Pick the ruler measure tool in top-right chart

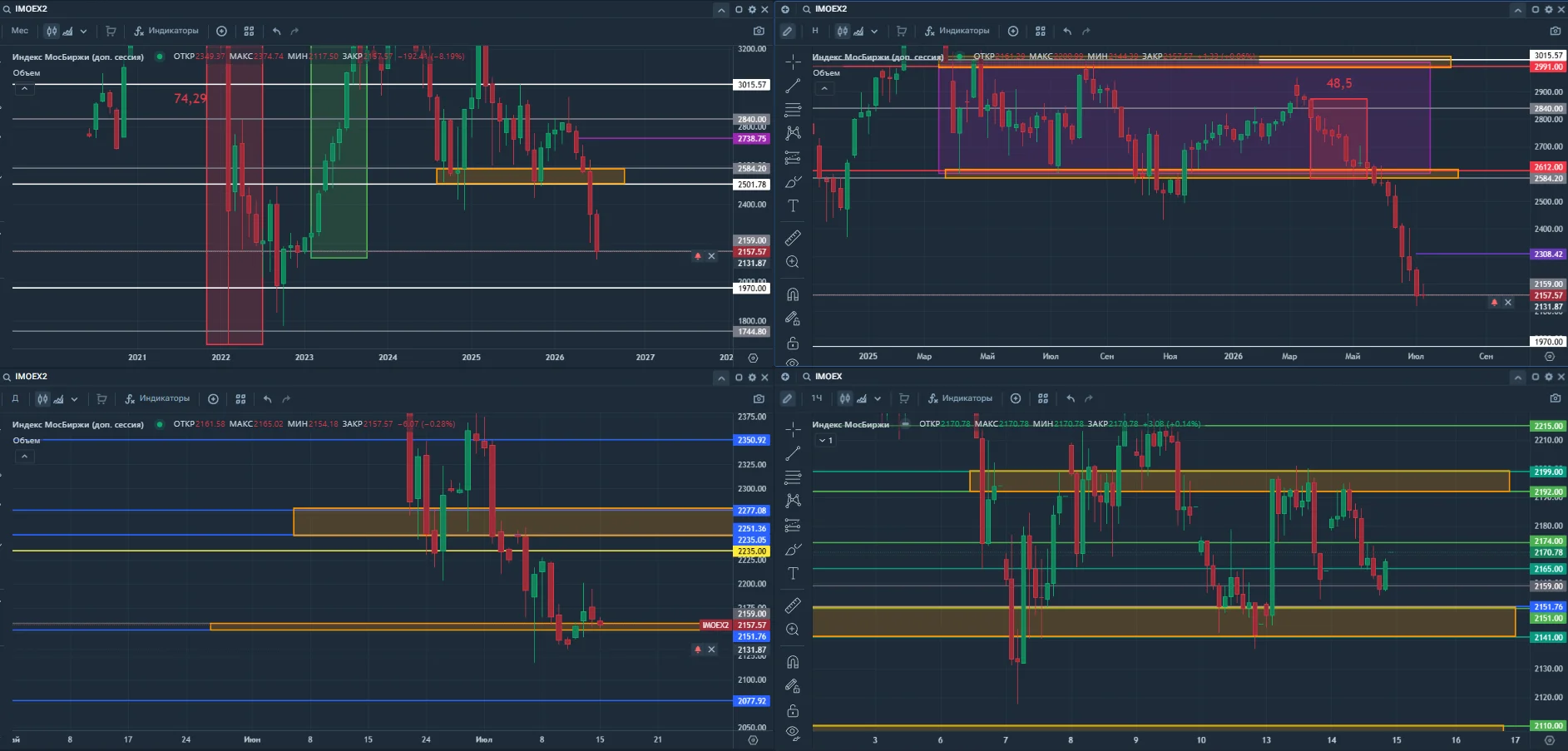point(793,238)
